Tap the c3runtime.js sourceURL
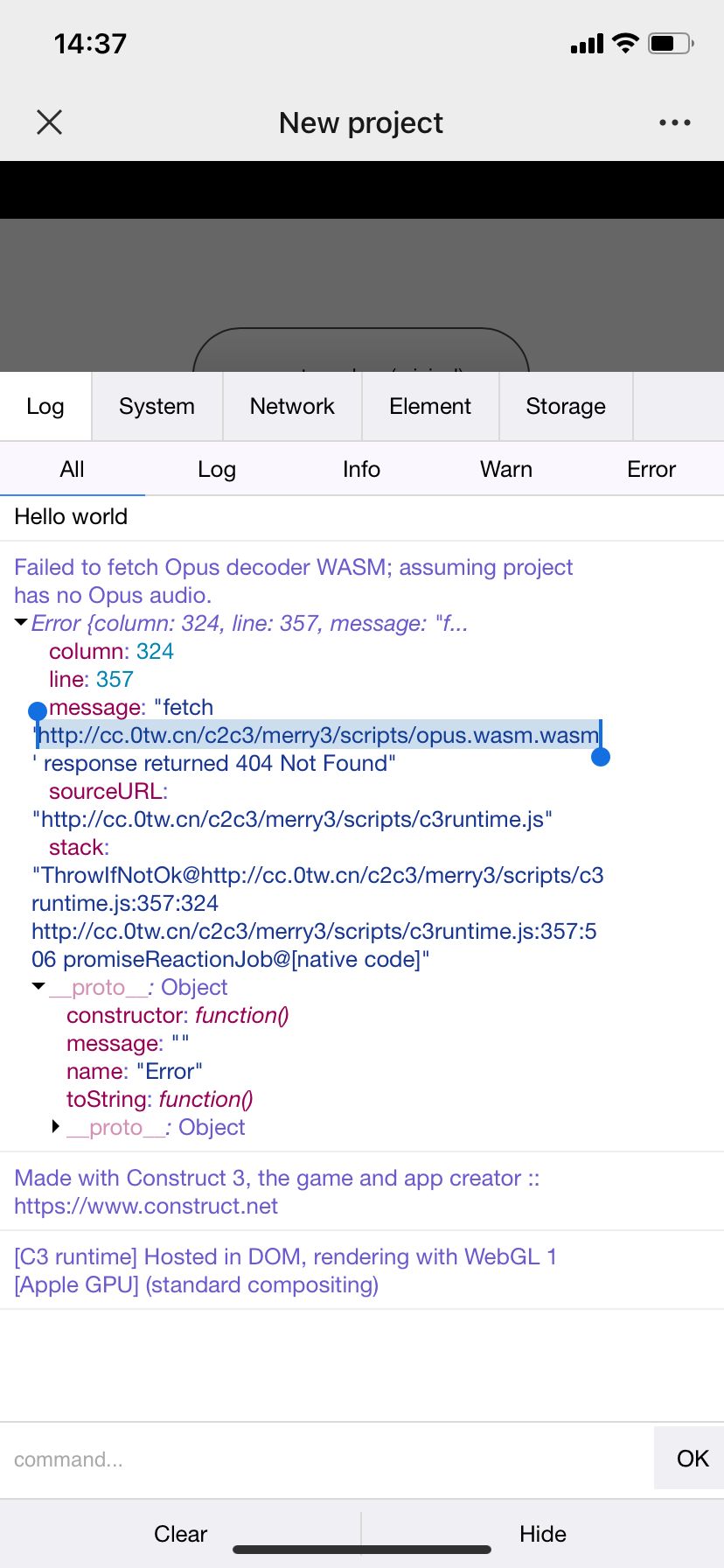The image size is (724, 1568). (x=291, y=819)
